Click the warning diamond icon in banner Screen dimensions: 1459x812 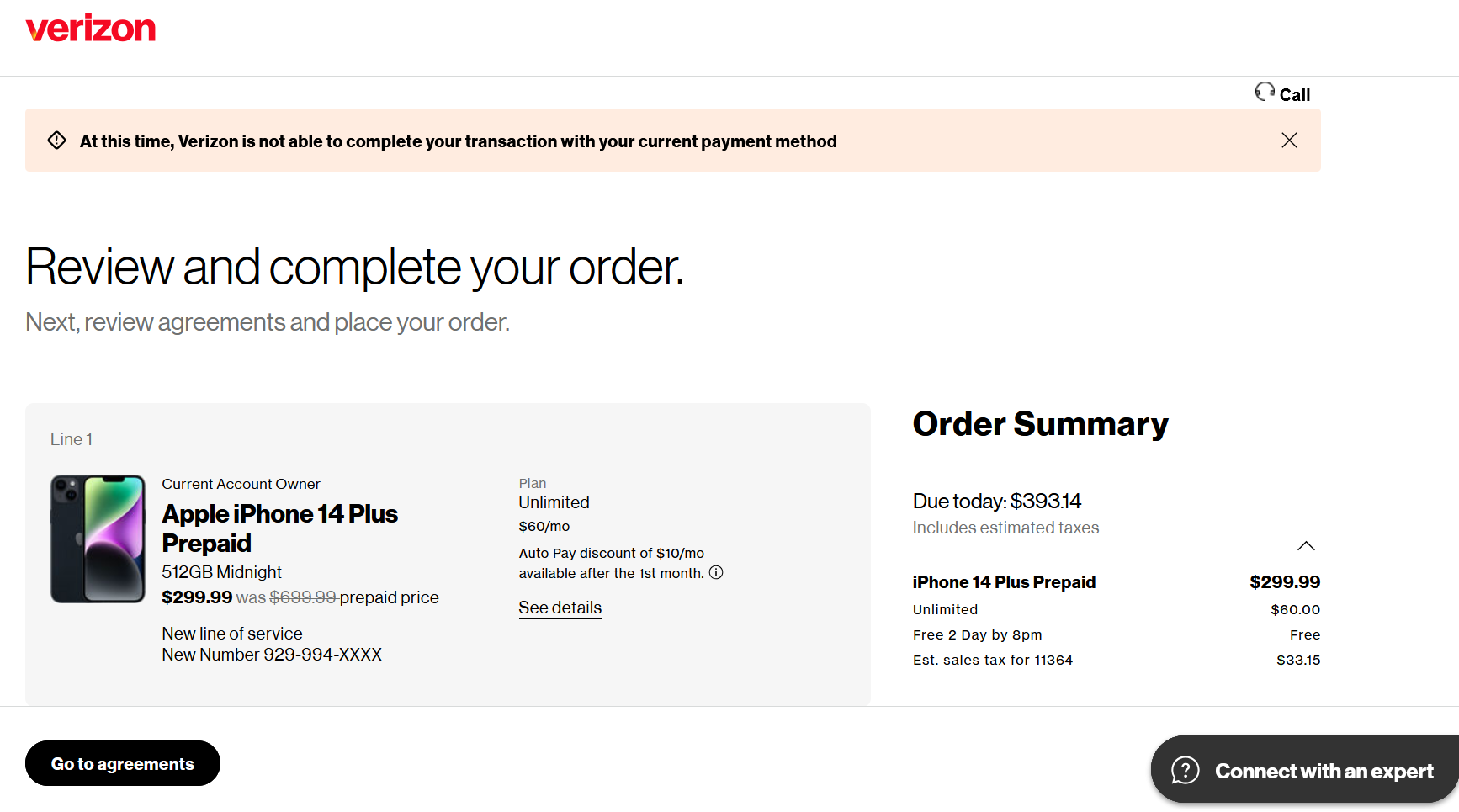(x=57, y=141)
